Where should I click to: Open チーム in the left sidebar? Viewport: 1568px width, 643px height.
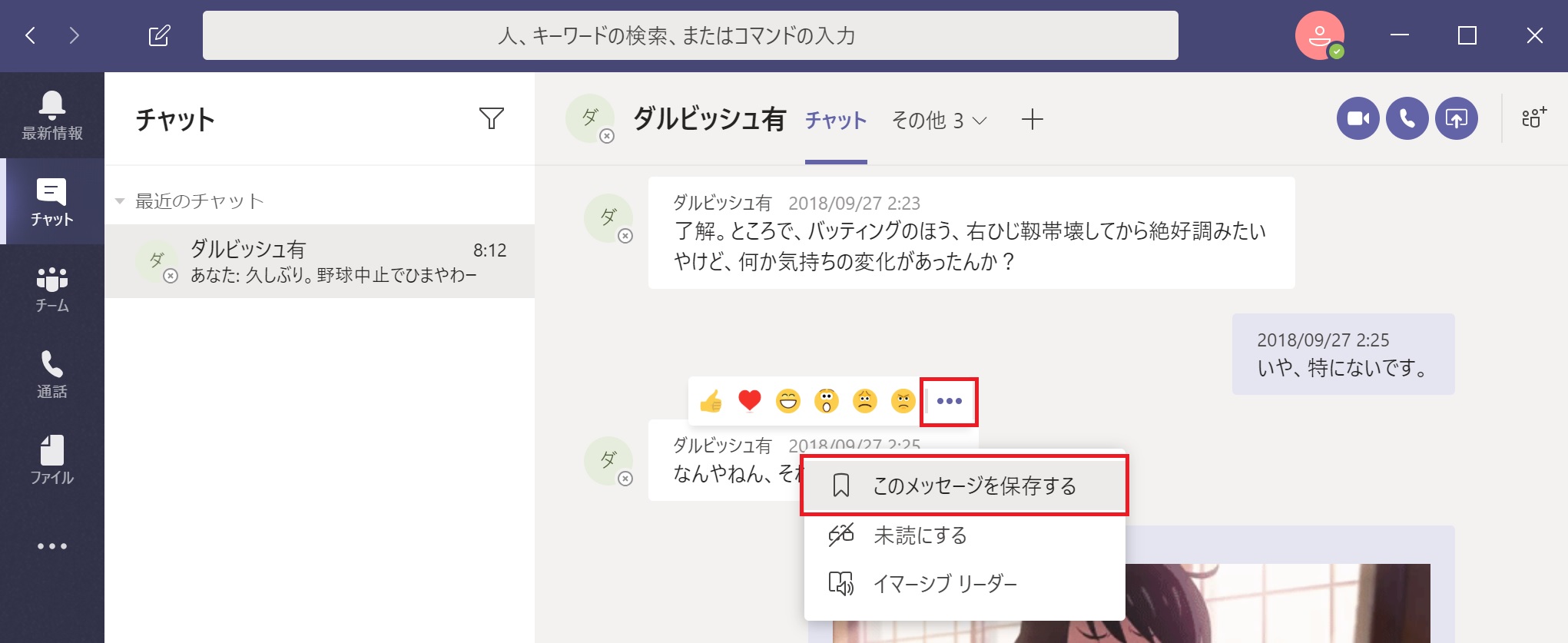[52, 288]
